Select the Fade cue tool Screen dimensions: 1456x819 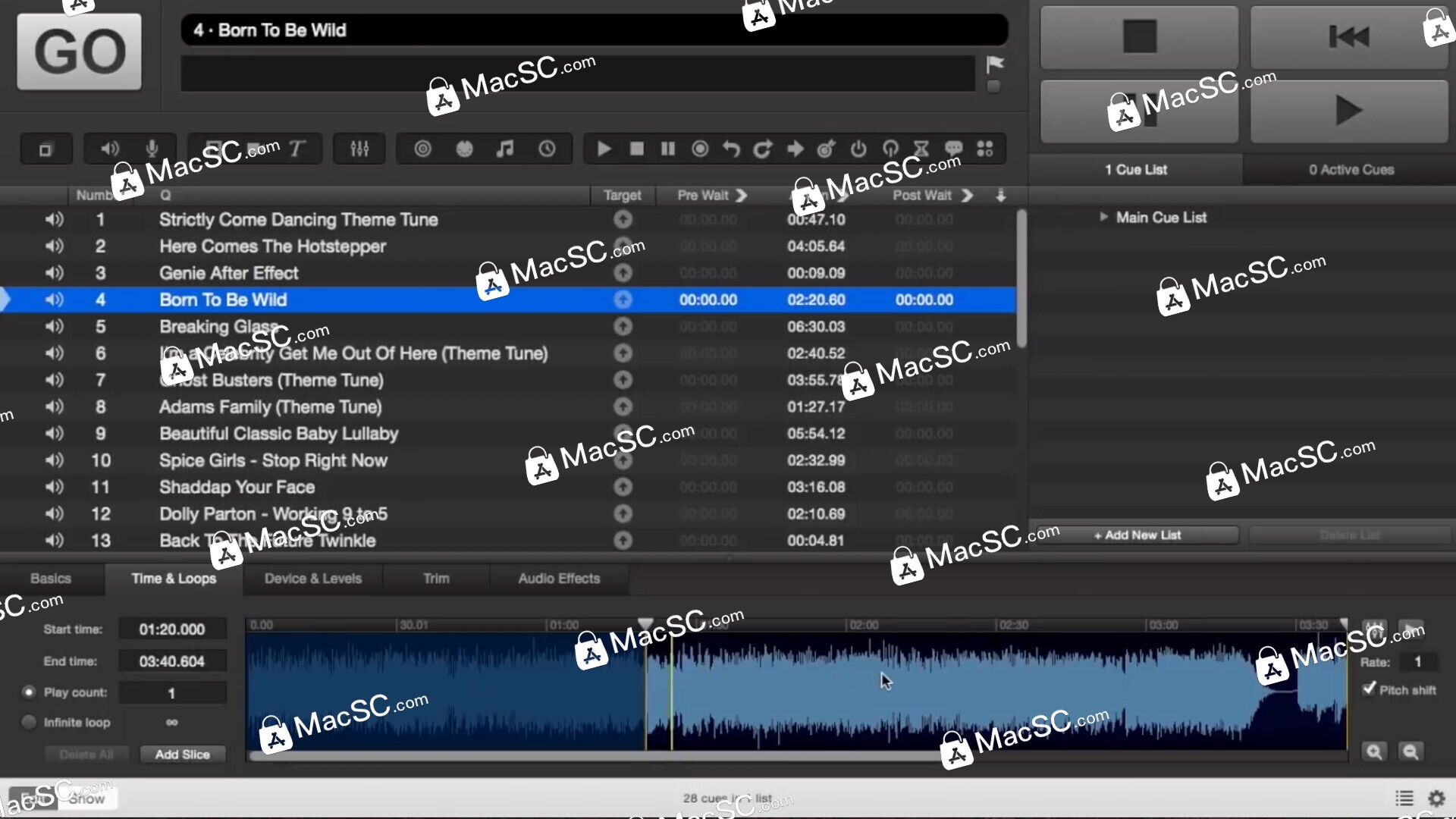pos(422,149)
